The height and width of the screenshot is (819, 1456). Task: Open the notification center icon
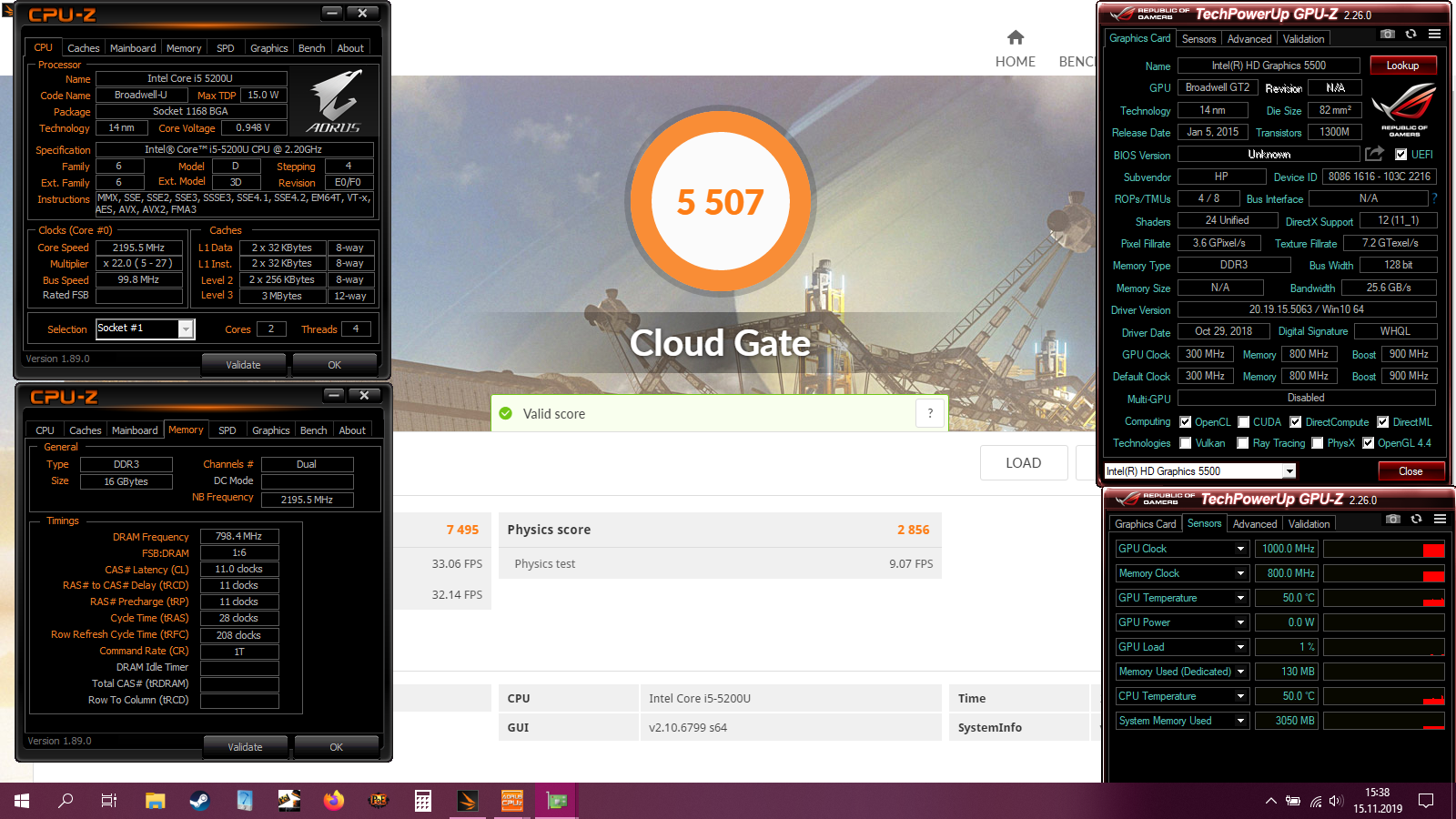1426,801
